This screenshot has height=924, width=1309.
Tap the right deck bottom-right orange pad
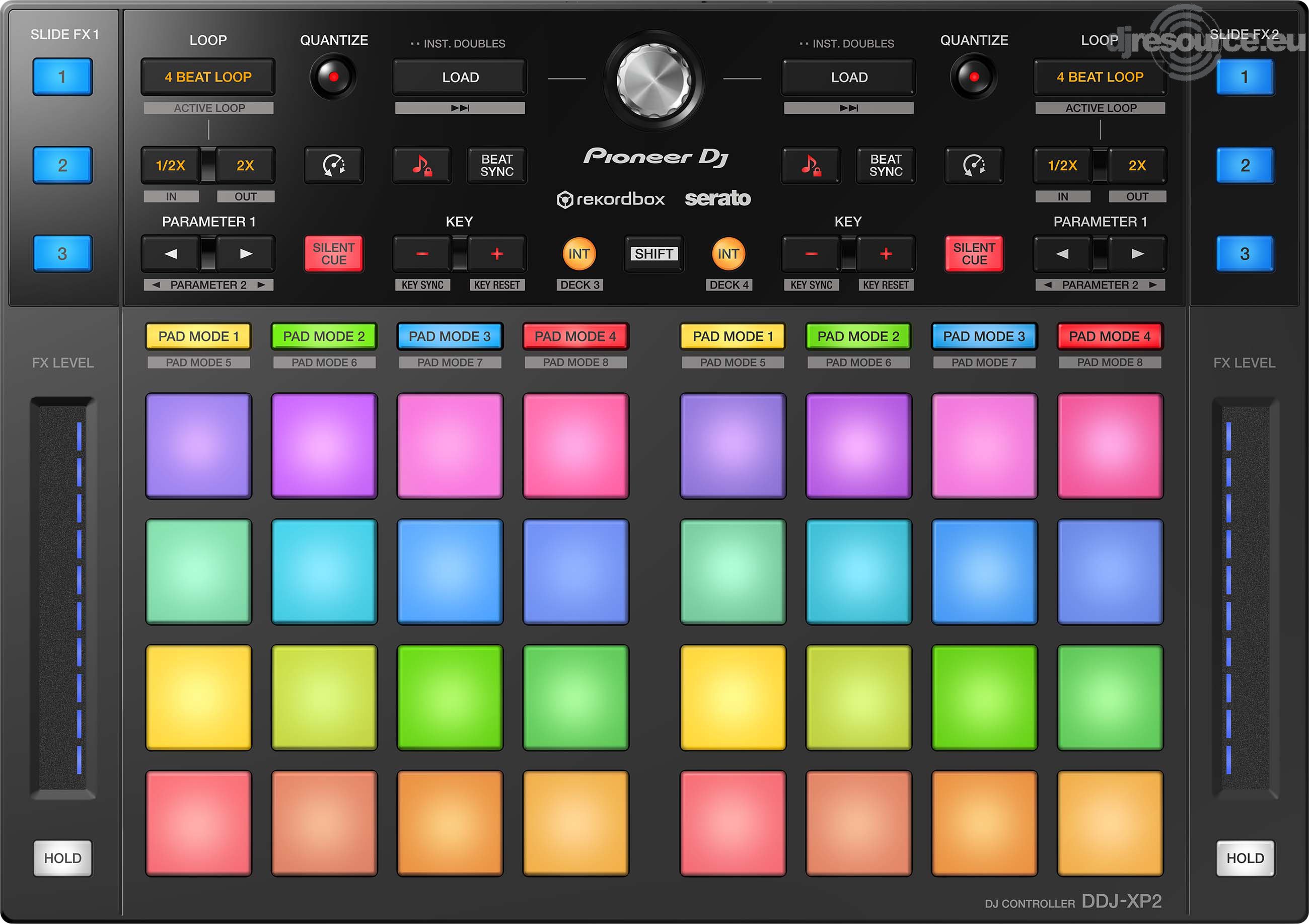[1110, 824]
